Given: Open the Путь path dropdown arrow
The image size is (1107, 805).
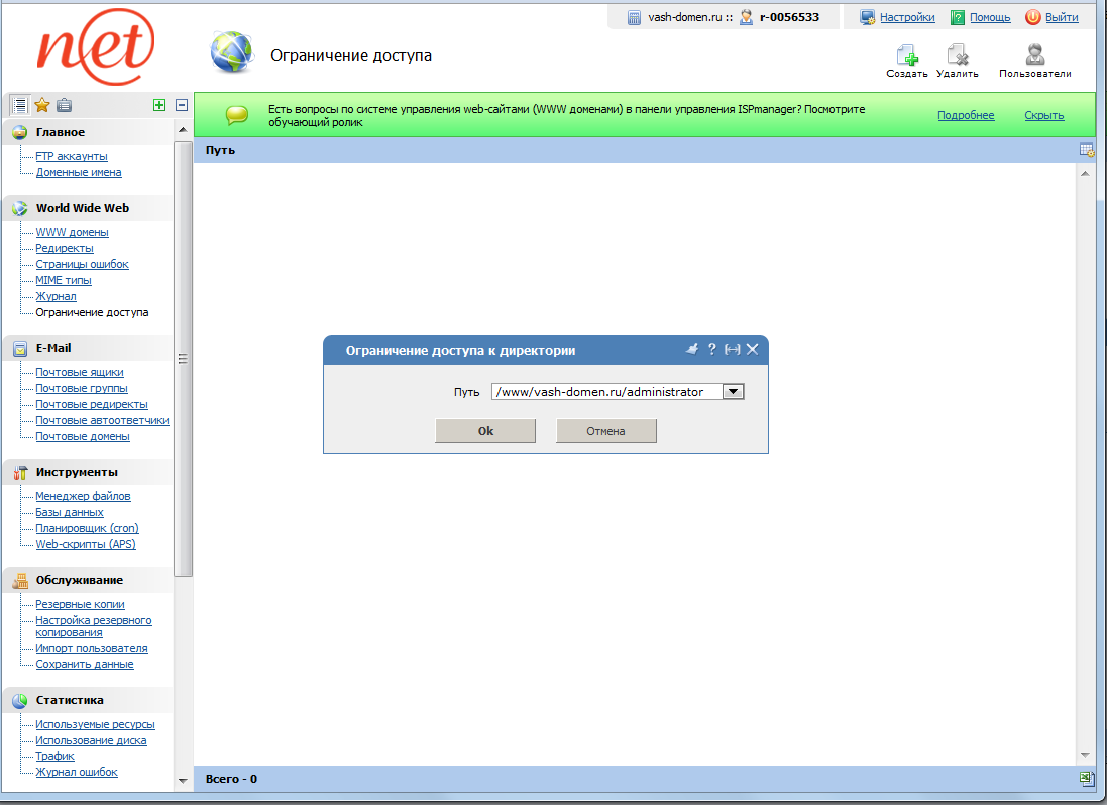Looking at the screenshot, I should coord(734,392).
